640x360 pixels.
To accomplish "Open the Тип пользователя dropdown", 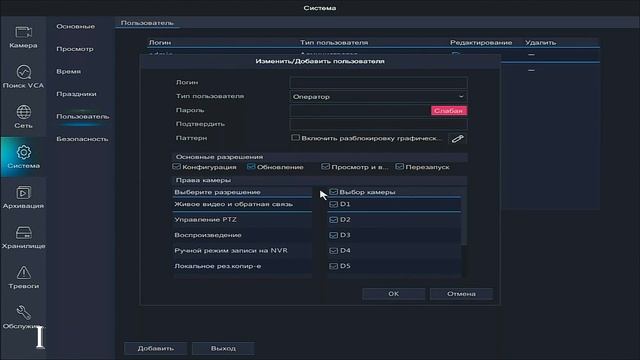I will pyautogui.click(x=378, y=97).
